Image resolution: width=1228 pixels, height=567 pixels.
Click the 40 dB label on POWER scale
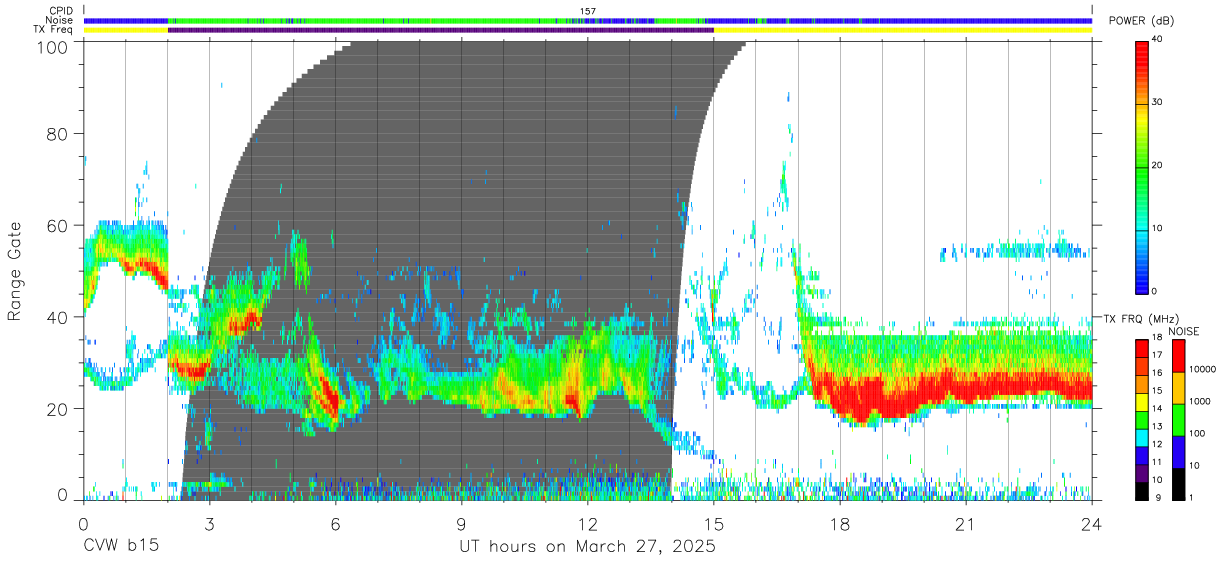1158,38
